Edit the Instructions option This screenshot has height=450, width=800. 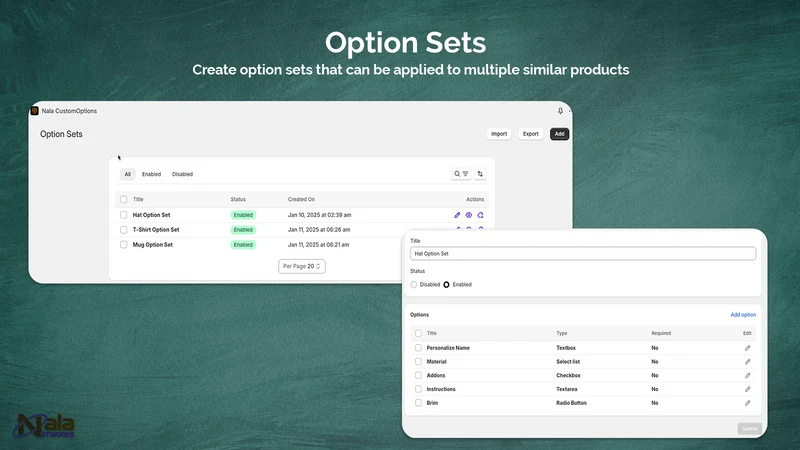tap(747, 389)
